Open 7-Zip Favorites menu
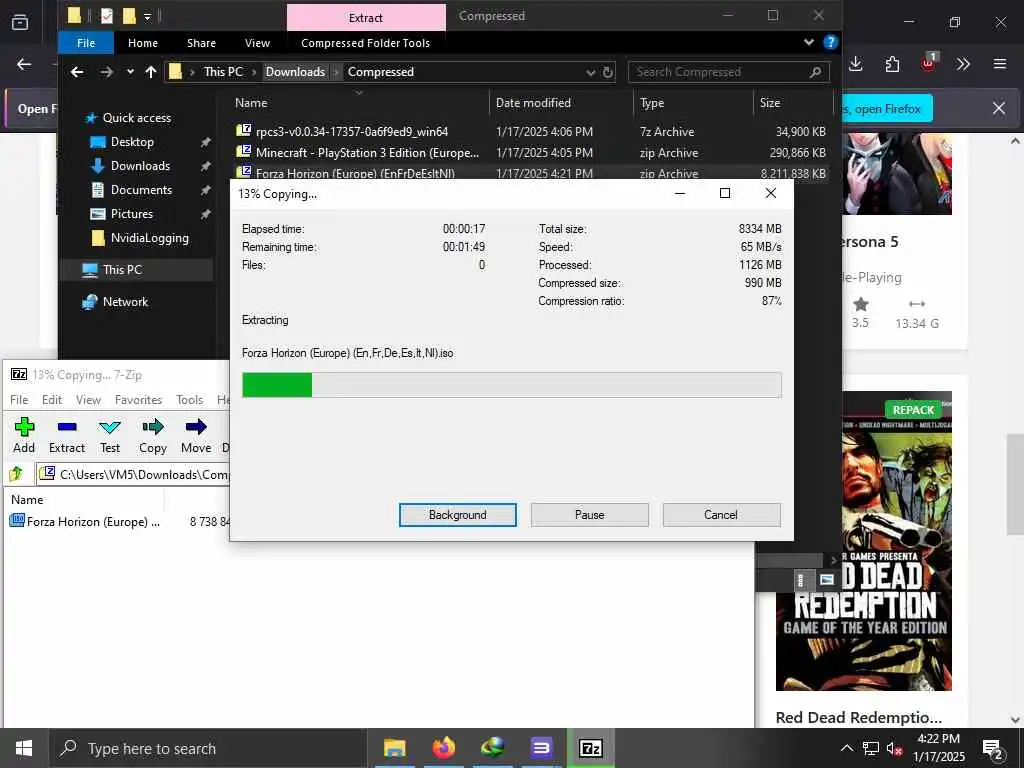 [x=138, y=400]
